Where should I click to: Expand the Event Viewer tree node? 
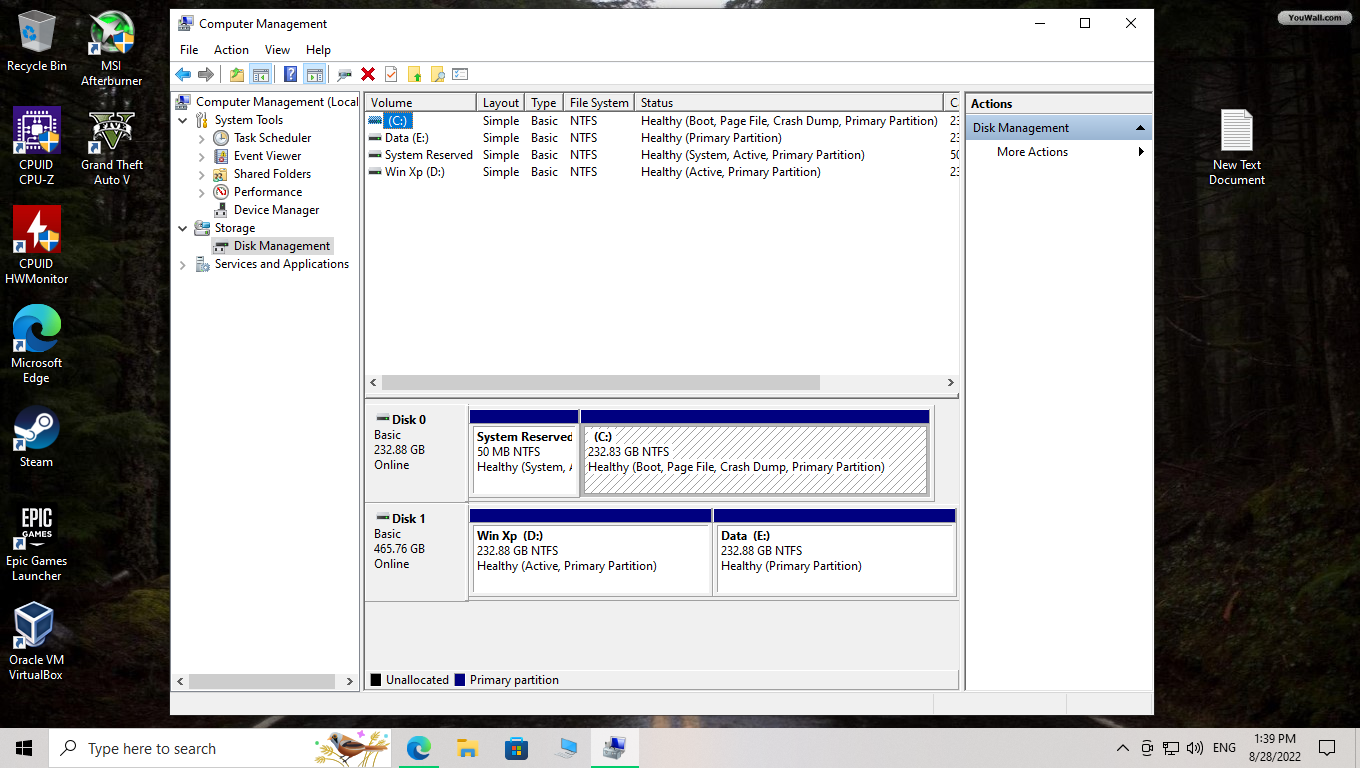coord(202,156)
